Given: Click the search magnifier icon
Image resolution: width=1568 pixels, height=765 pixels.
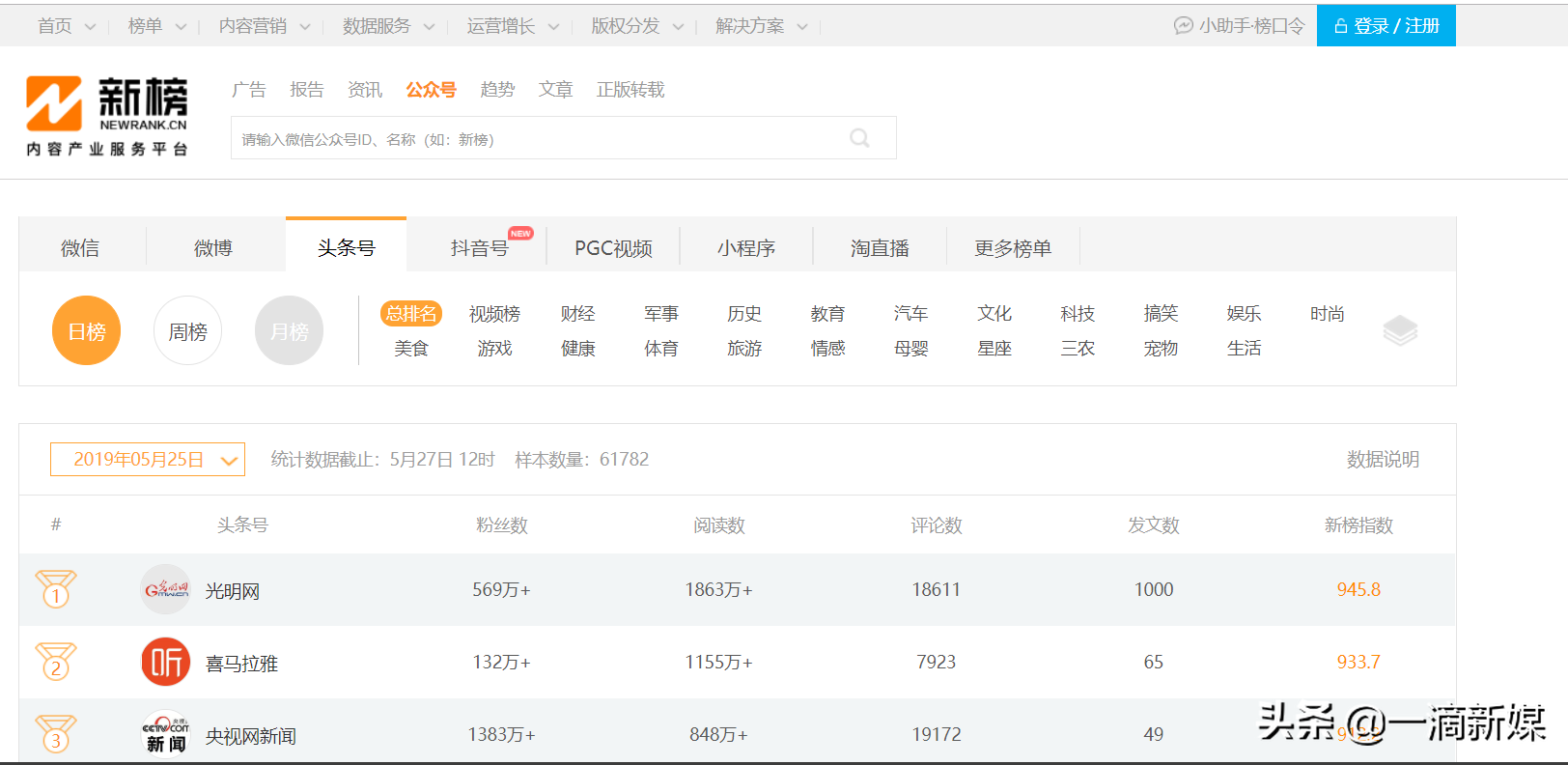Looking at the screenshot, I should pos(859,138).
